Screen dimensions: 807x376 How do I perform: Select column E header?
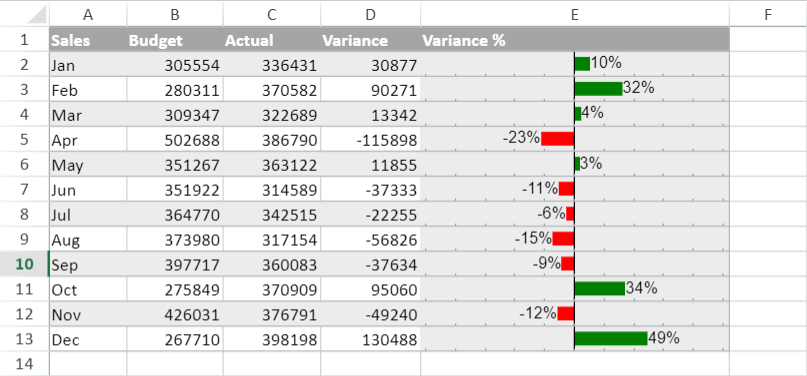[575, 14]
